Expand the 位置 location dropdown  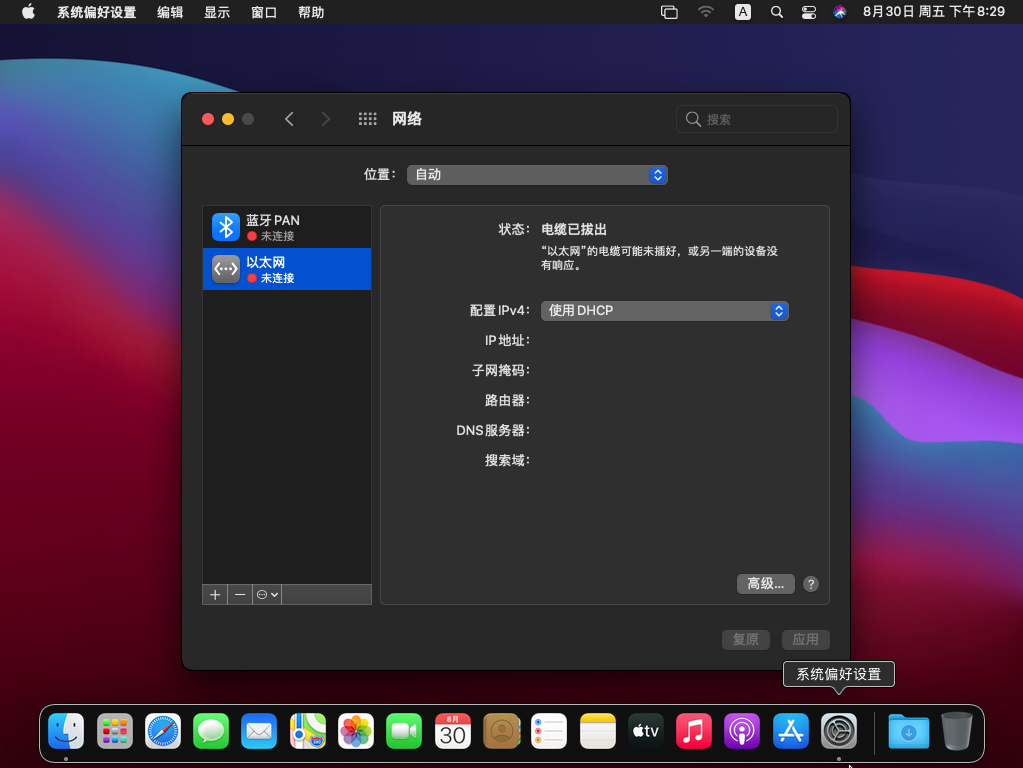537,175
